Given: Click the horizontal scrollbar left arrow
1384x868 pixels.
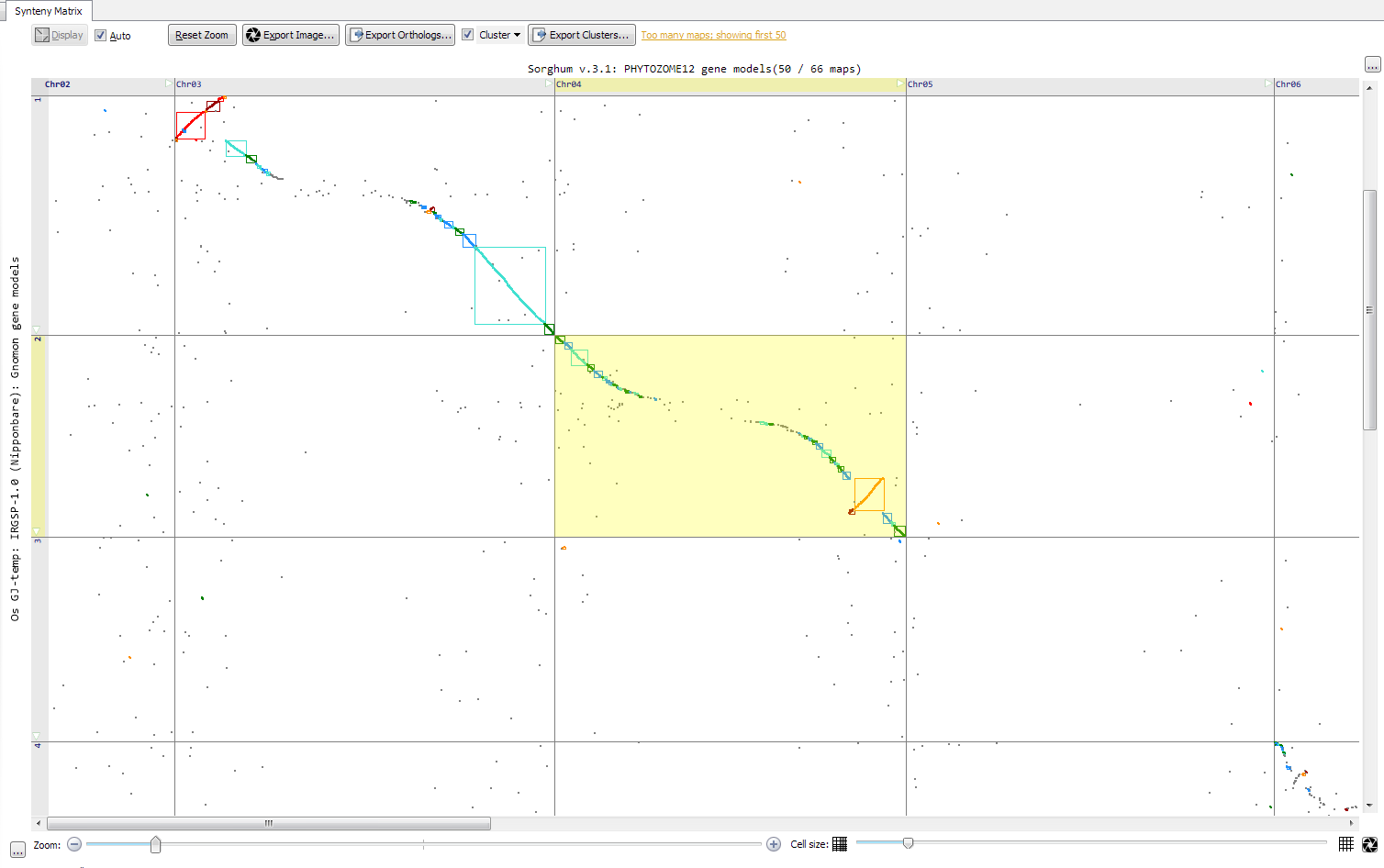Looking at the screenshot, I should 39,823.
